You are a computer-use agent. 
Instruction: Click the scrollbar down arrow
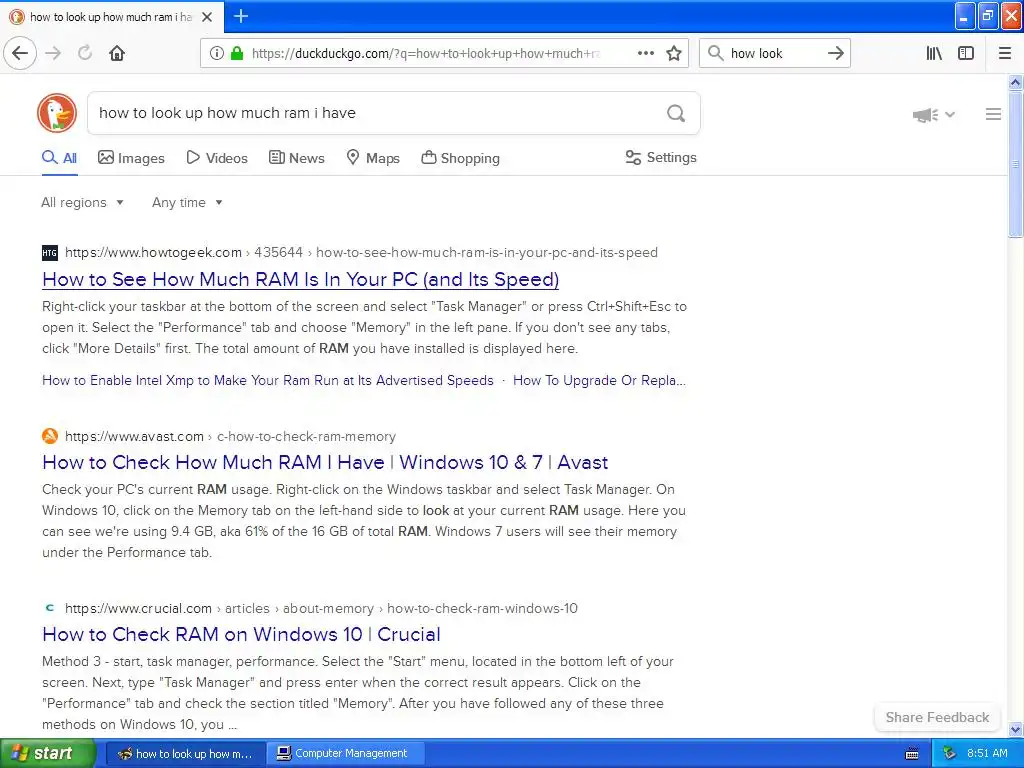pyautogui.click(x=1015, y=730)
